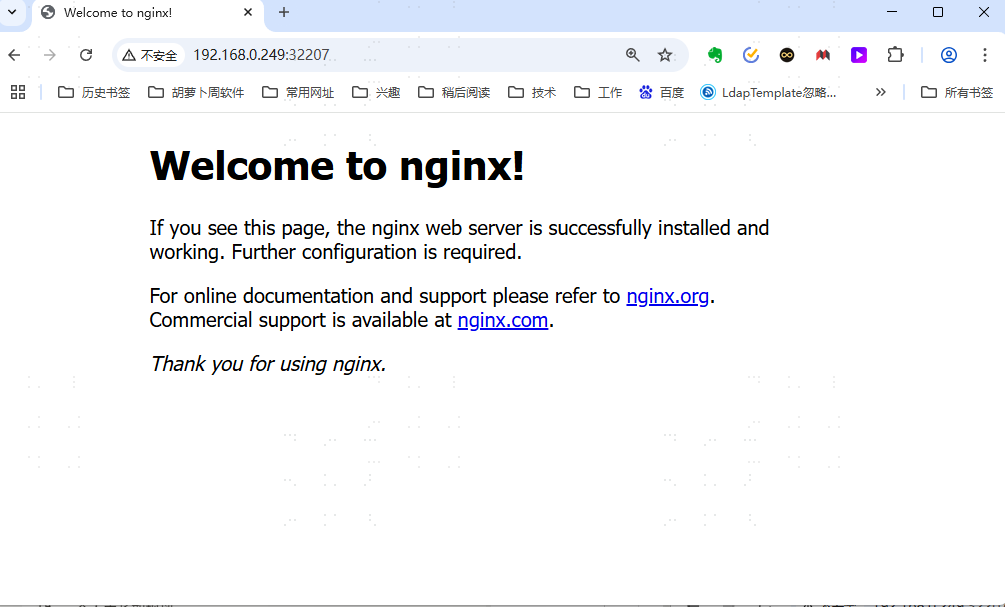The width and height of the screenshot is (1005, 607).
Task: Open the 常用网址 bookmark folder
Action: click(x=298, y=92)
